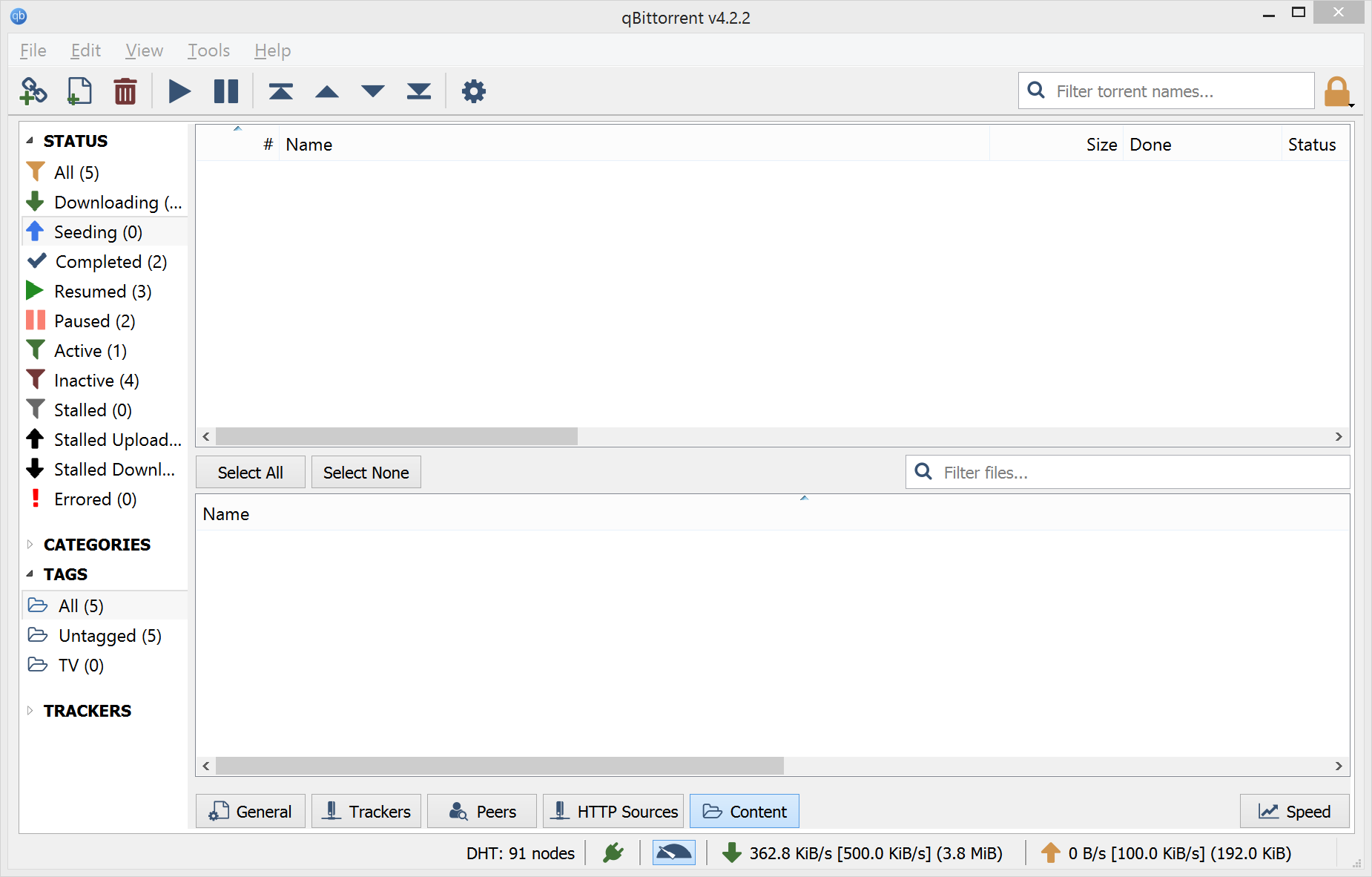Image resolution: width=1372 pixels, height=877 pixels.
Task: Move torrent to bottom of queue
Action: 419,91
